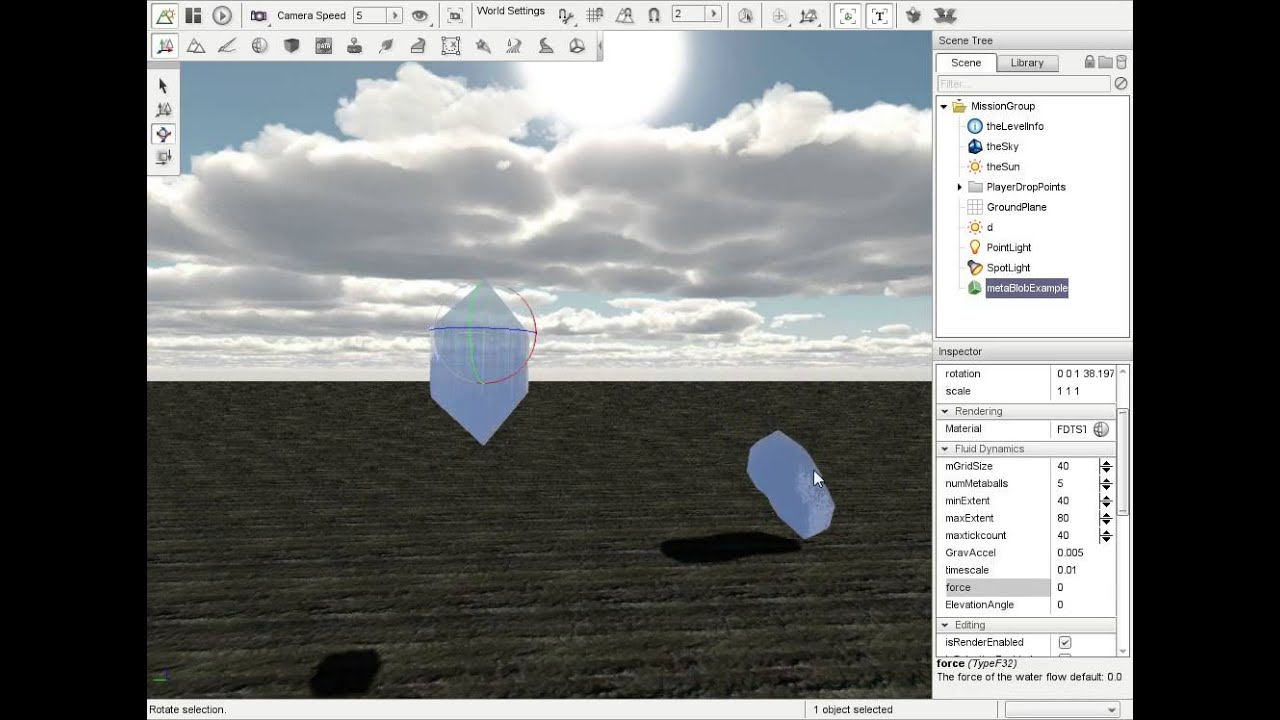Select the Object Editor tool
The width and height of the screenshot is (1280, 720).
click(x=164, y=45)
